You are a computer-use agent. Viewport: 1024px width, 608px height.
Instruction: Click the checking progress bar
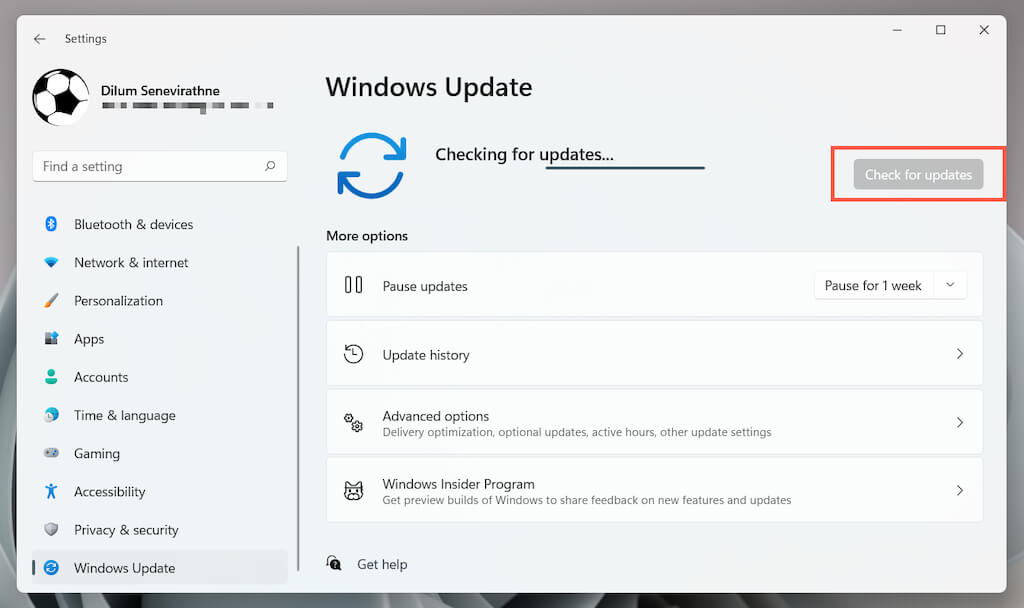[x=625, y=168]
